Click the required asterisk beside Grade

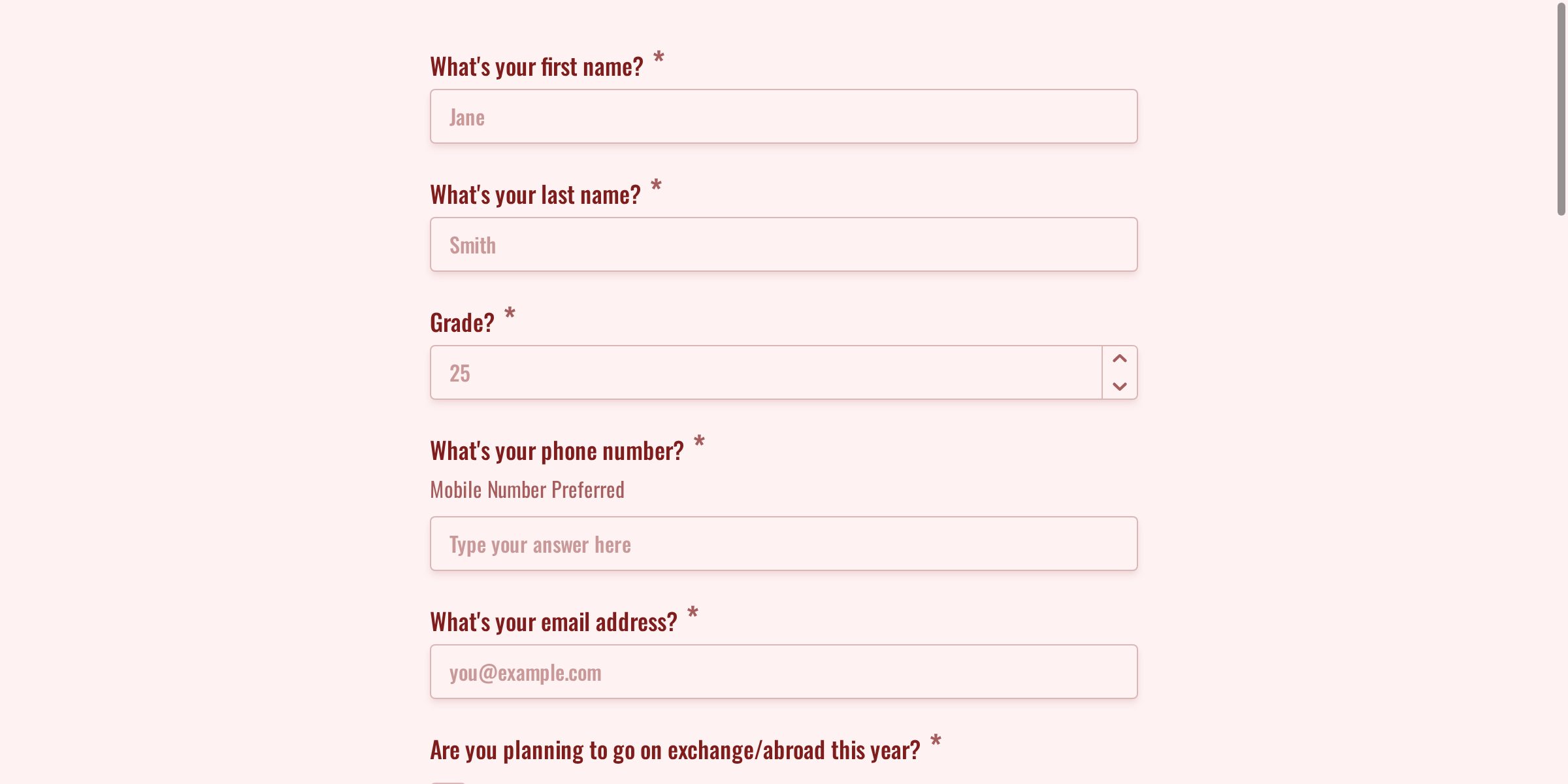510,314
